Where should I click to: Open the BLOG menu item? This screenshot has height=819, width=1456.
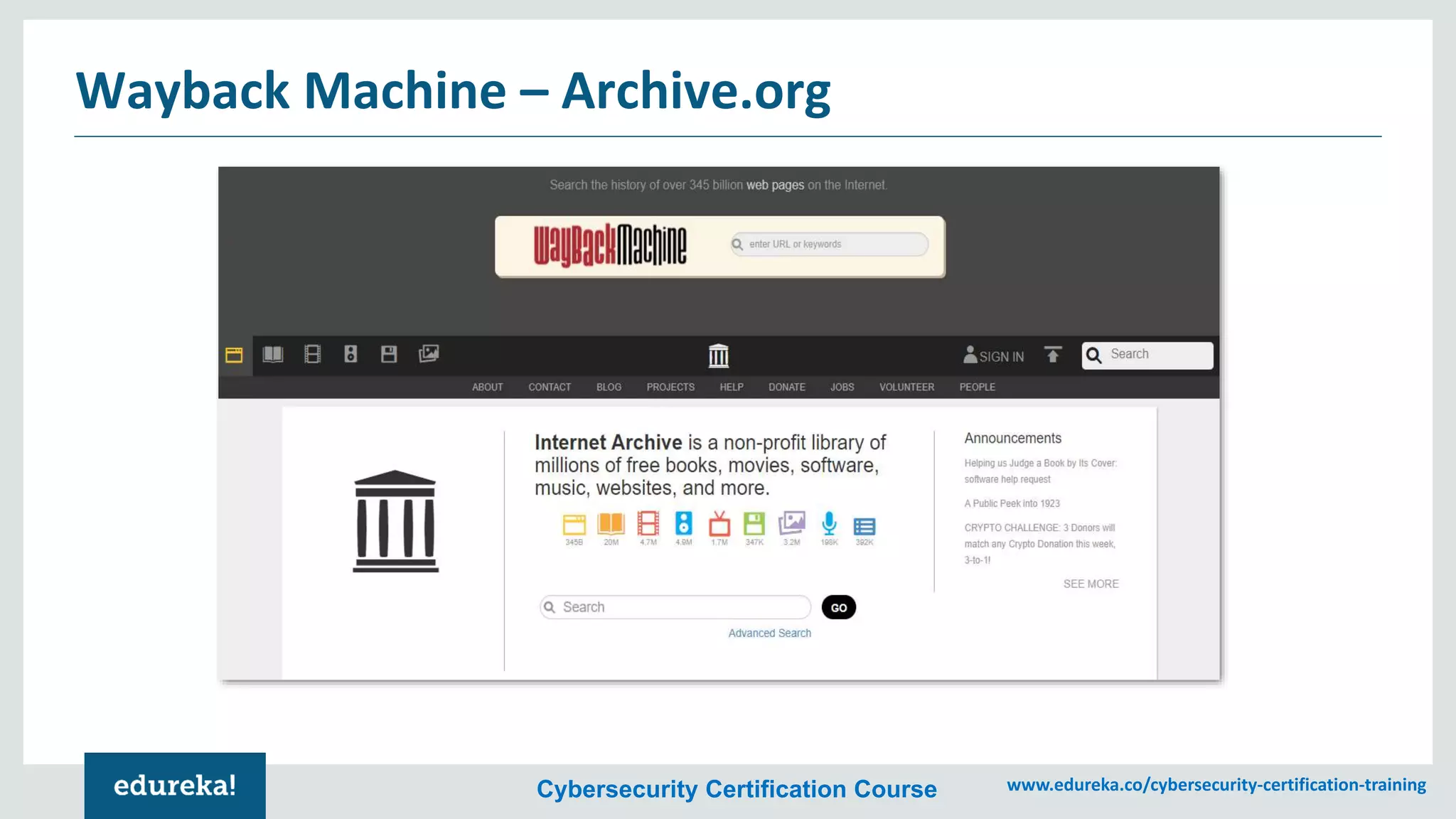tap(609, 387)
